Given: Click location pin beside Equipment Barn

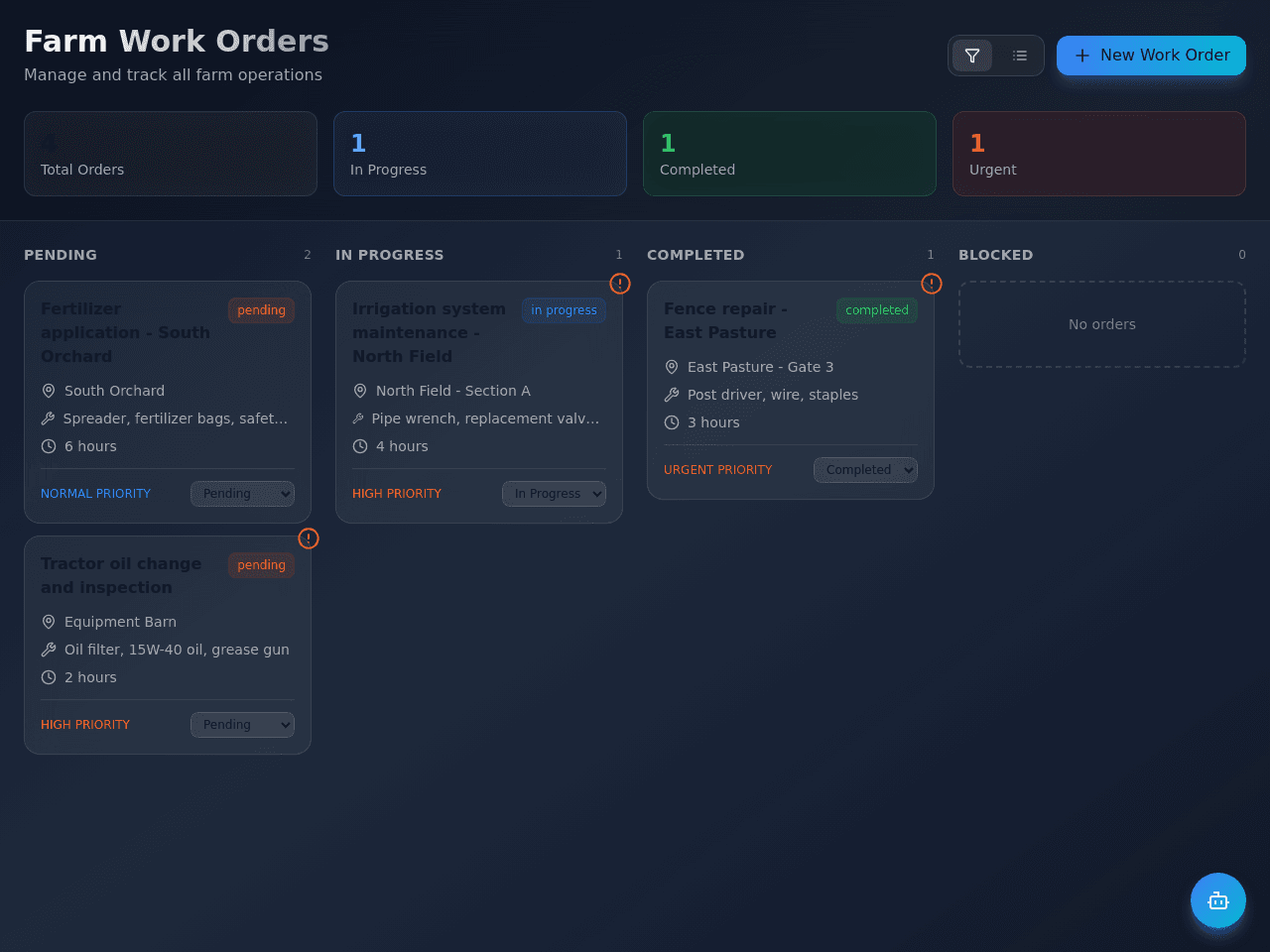Looking at the screenshot, I should tap(49, 622).
